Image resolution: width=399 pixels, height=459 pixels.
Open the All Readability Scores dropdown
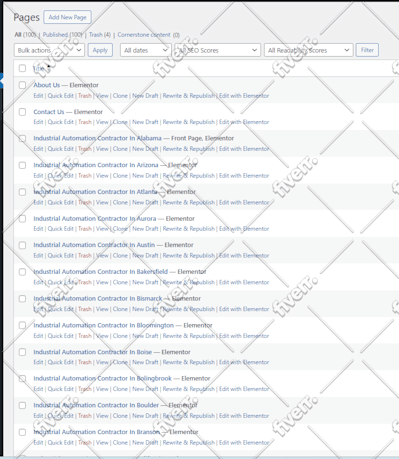point(308,50)
